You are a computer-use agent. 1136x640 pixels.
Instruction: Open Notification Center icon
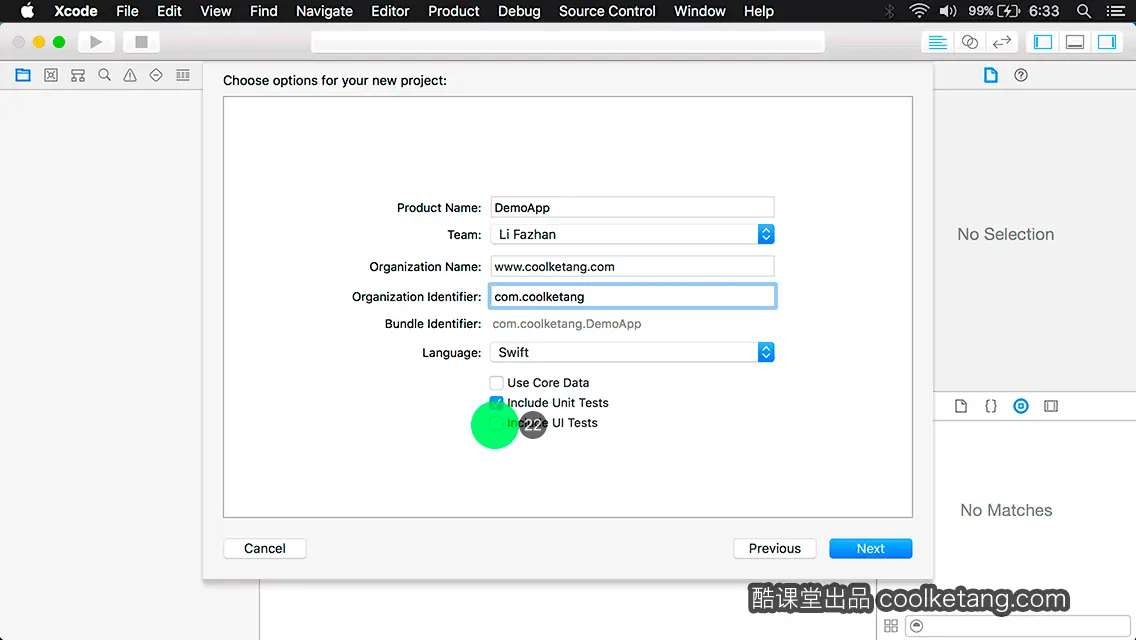coord(1116,11)
